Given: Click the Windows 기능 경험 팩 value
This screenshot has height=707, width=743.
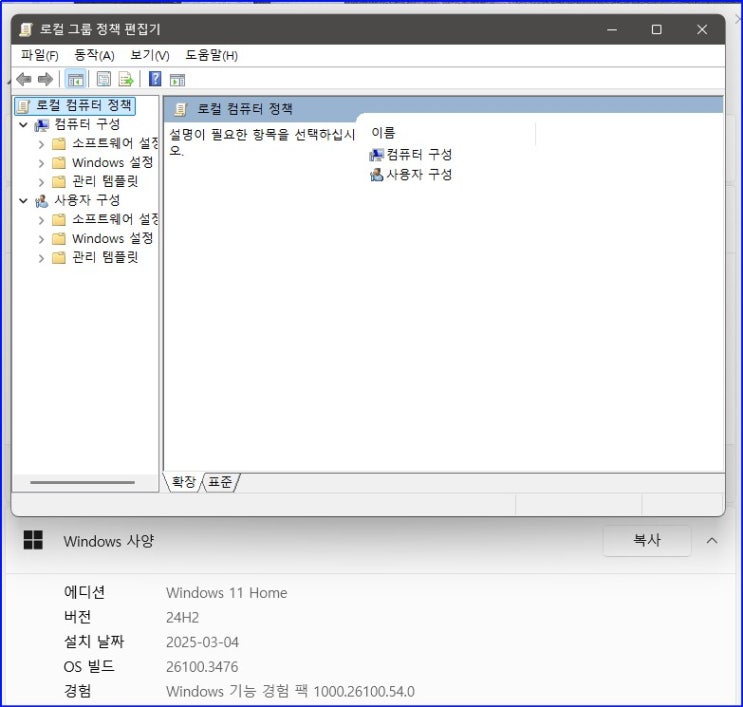Looking at the screenshot, I should [x=290, y=691].
